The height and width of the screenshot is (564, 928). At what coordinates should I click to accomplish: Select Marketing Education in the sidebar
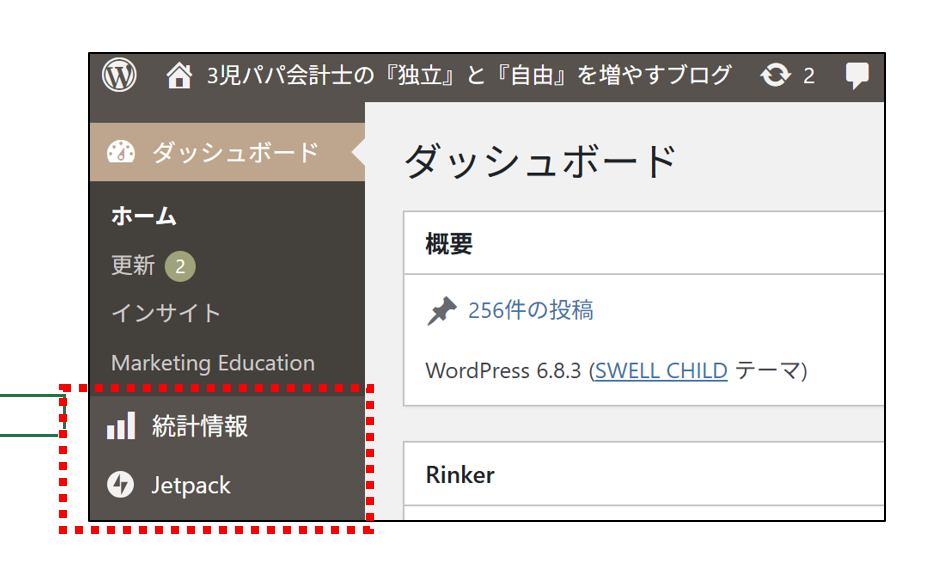point(213,363)
